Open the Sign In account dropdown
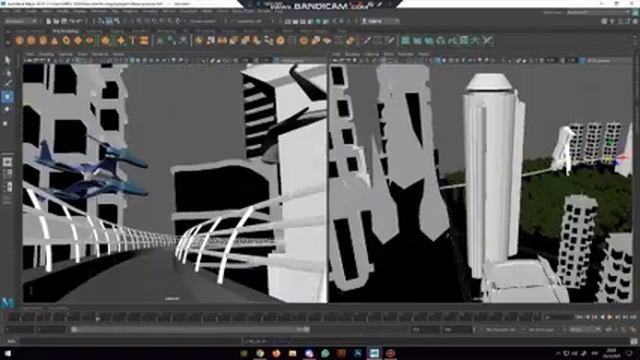Screen dimensions: 640x360 coord(380,21)
